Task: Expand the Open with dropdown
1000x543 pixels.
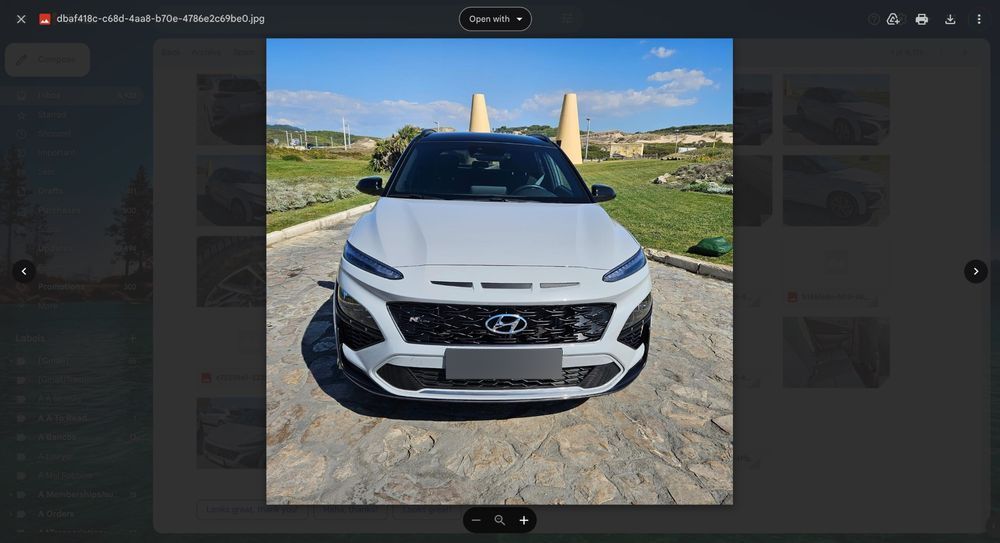Action: click(496, 19)
